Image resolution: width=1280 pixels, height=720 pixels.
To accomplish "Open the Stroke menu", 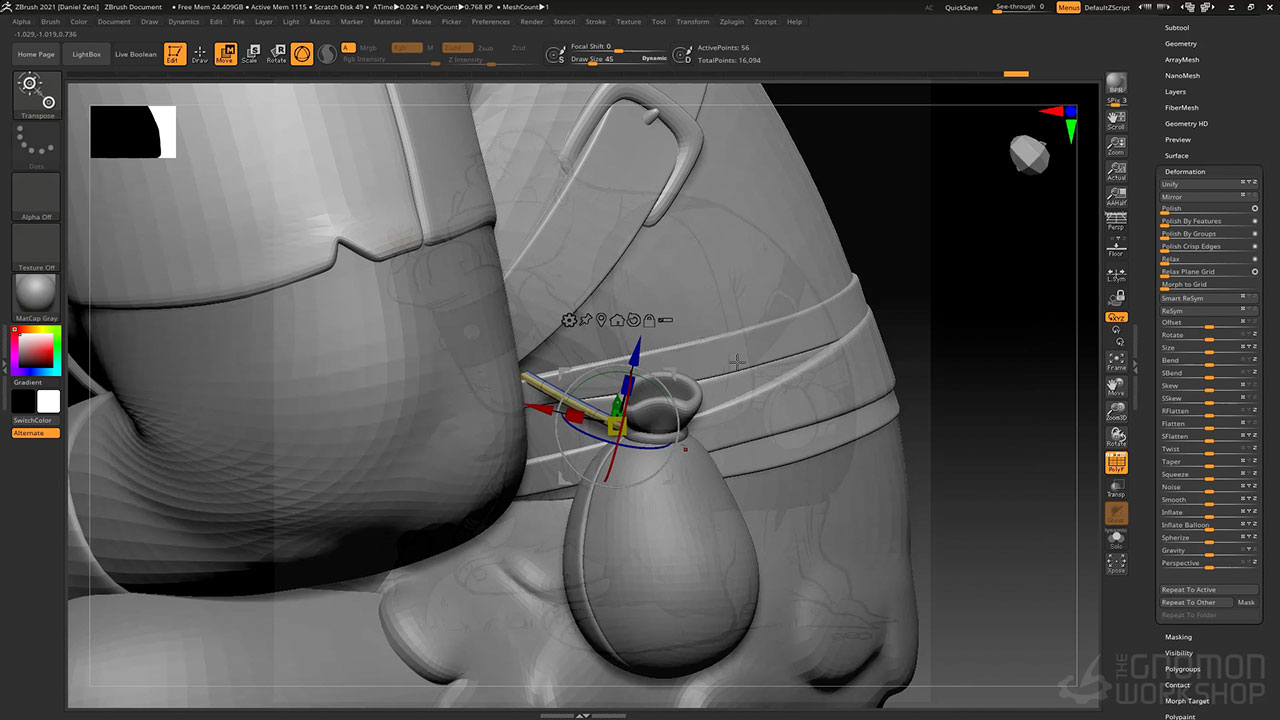I will point(595,21).
